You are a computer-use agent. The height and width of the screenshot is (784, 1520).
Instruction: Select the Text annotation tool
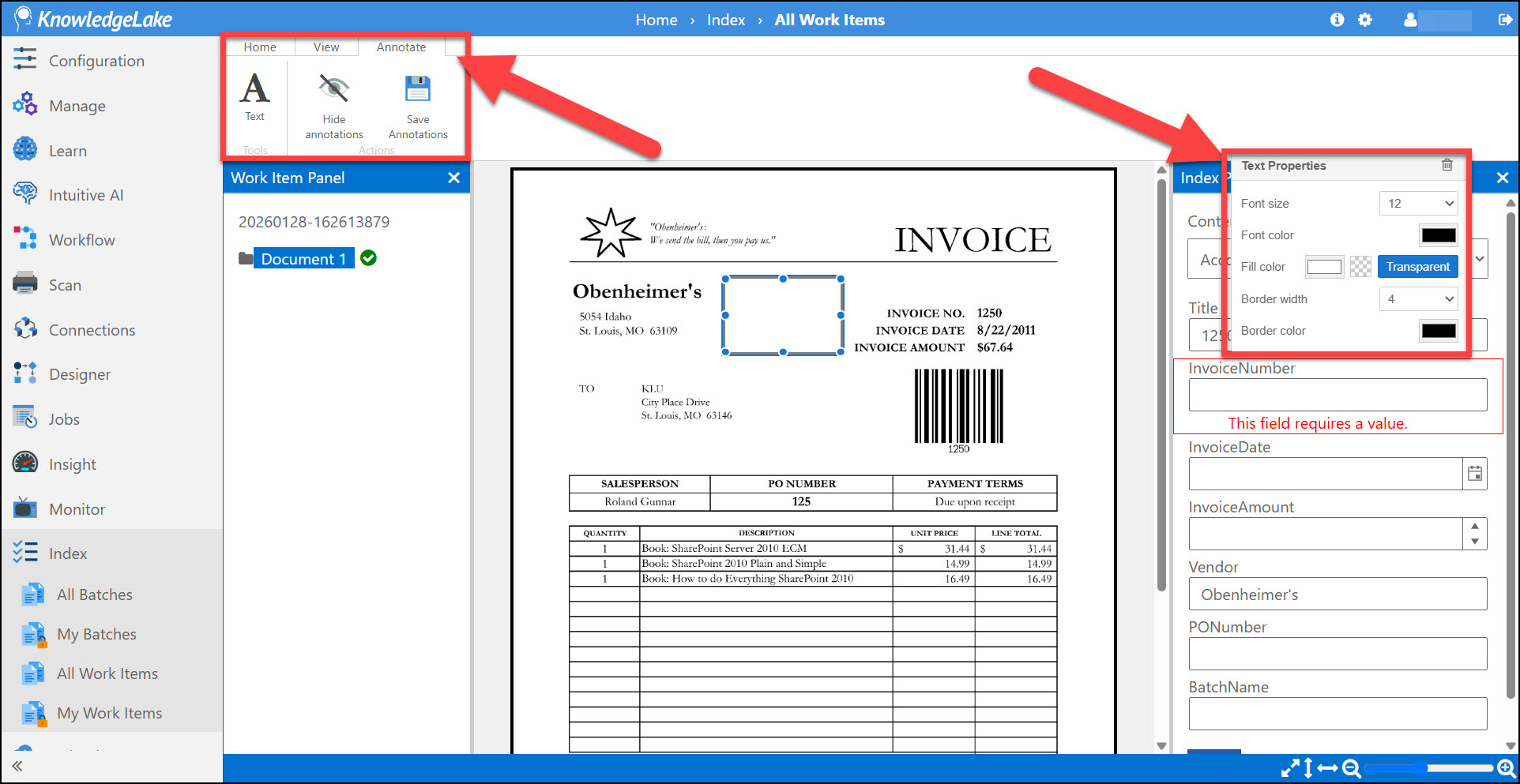tap(254, 96)
